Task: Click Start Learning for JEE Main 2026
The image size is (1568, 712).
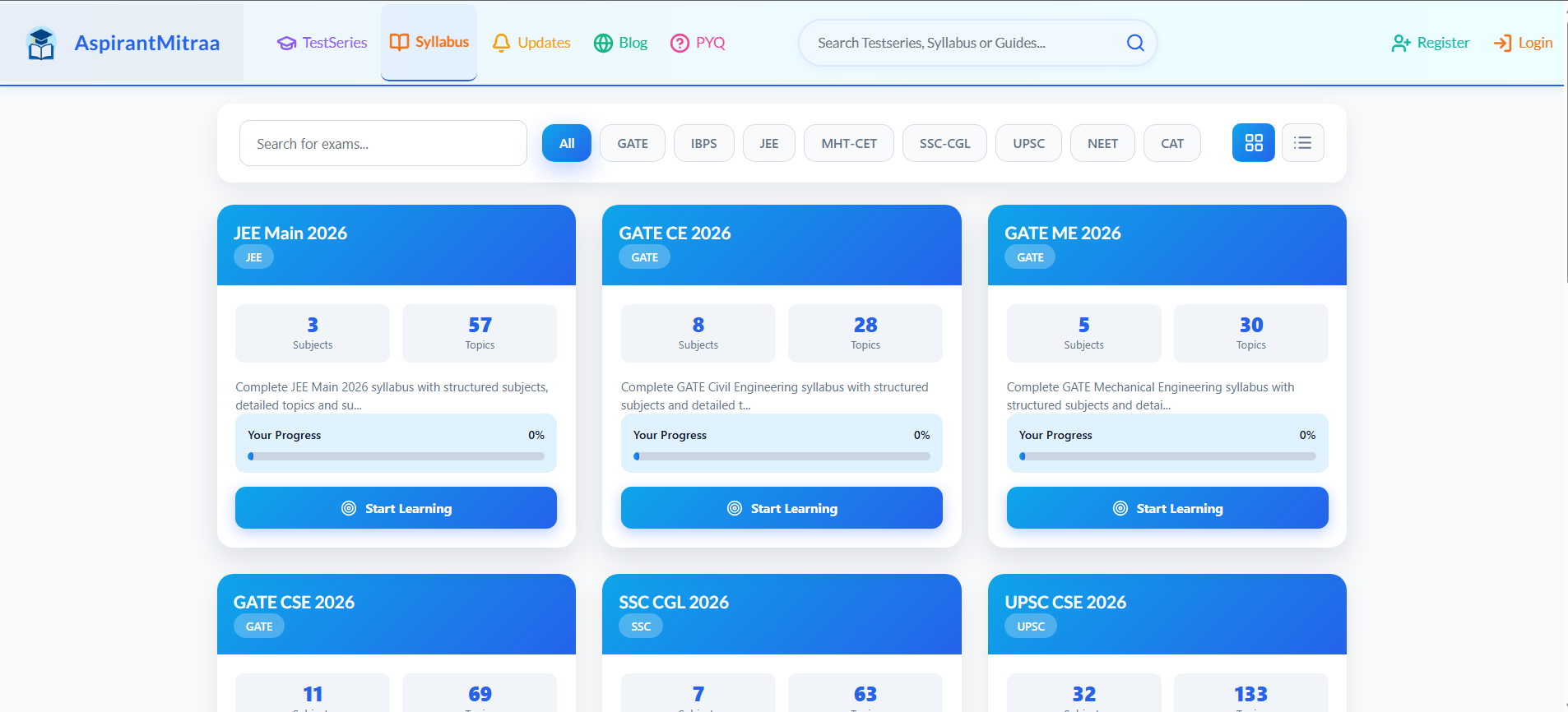Action: (x=396, y=508)
